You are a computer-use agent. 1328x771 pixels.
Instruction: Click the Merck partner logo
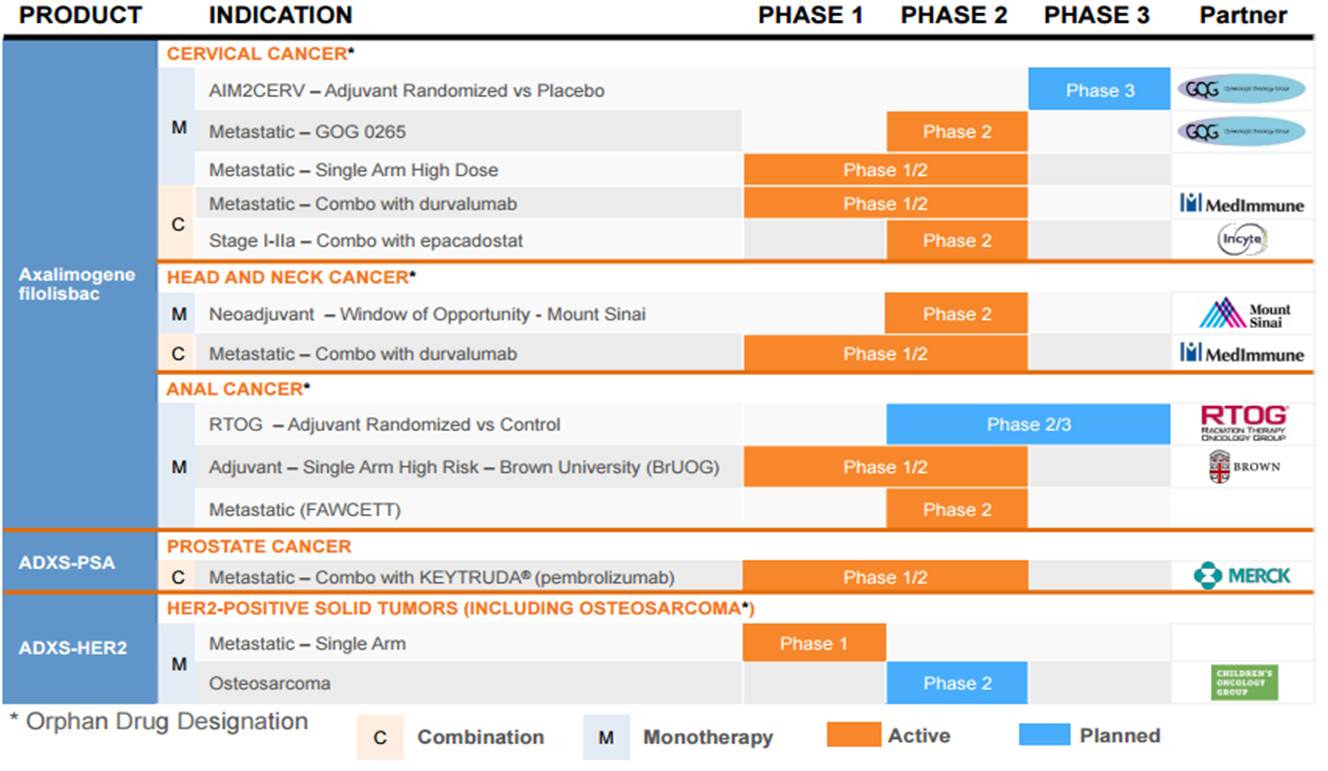(1242, 576)
